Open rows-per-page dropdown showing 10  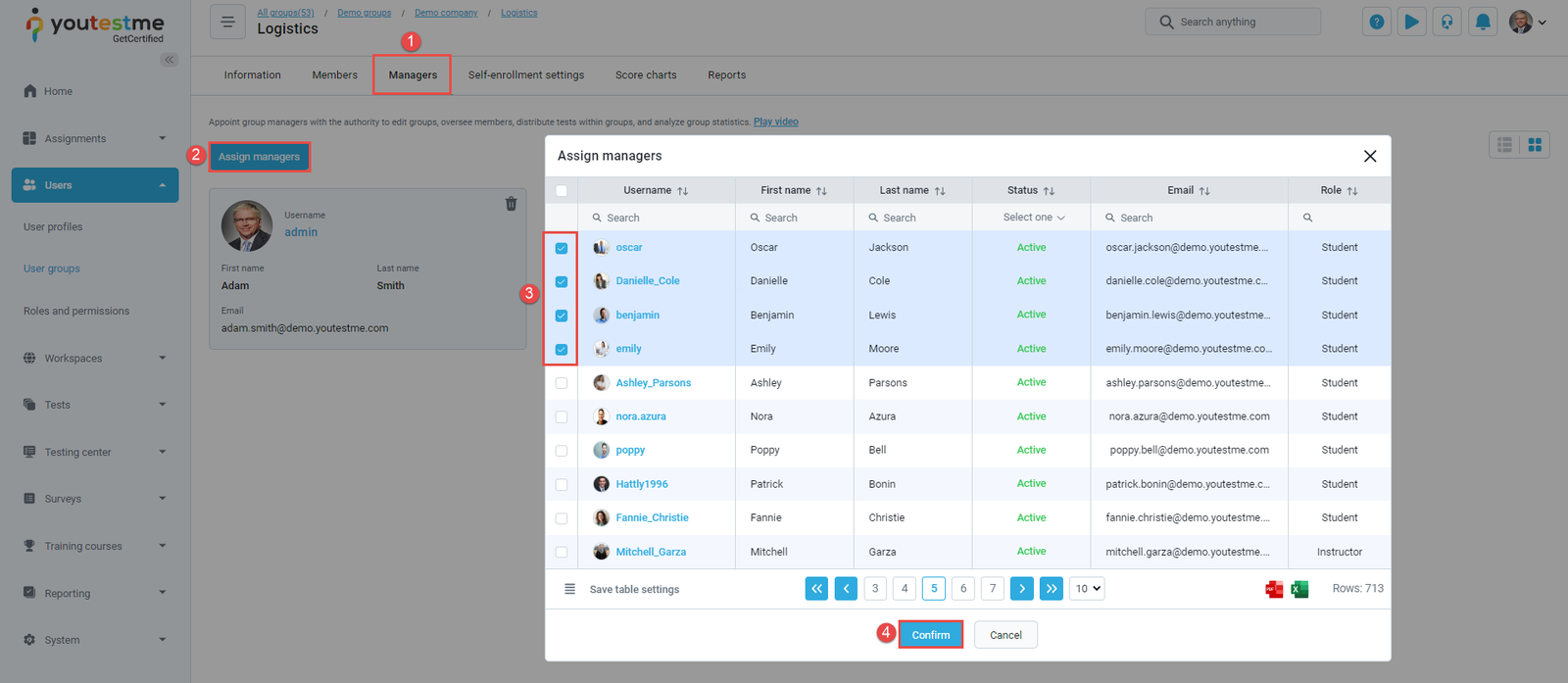(1087, 589)
